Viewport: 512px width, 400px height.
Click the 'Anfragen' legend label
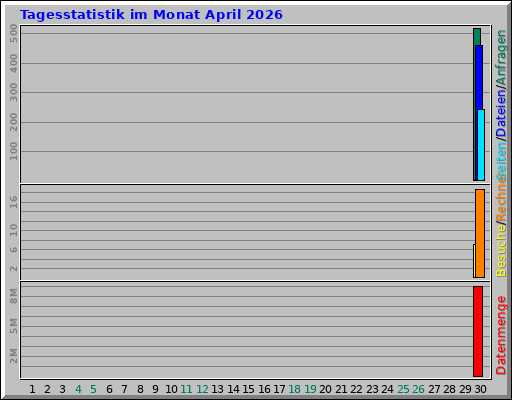pyautogui.click(x=501, y=57)
